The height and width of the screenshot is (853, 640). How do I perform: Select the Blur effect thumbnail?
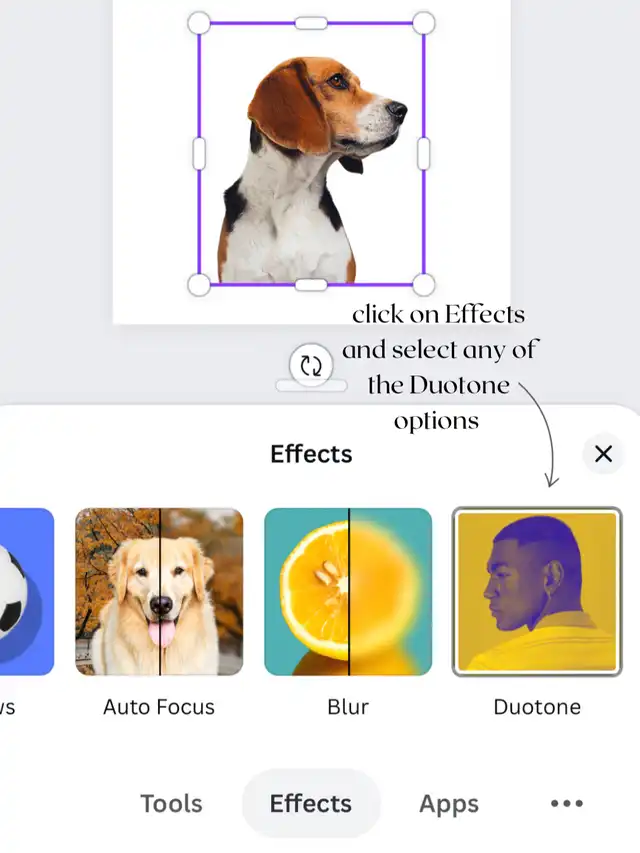tap(348, 592)
